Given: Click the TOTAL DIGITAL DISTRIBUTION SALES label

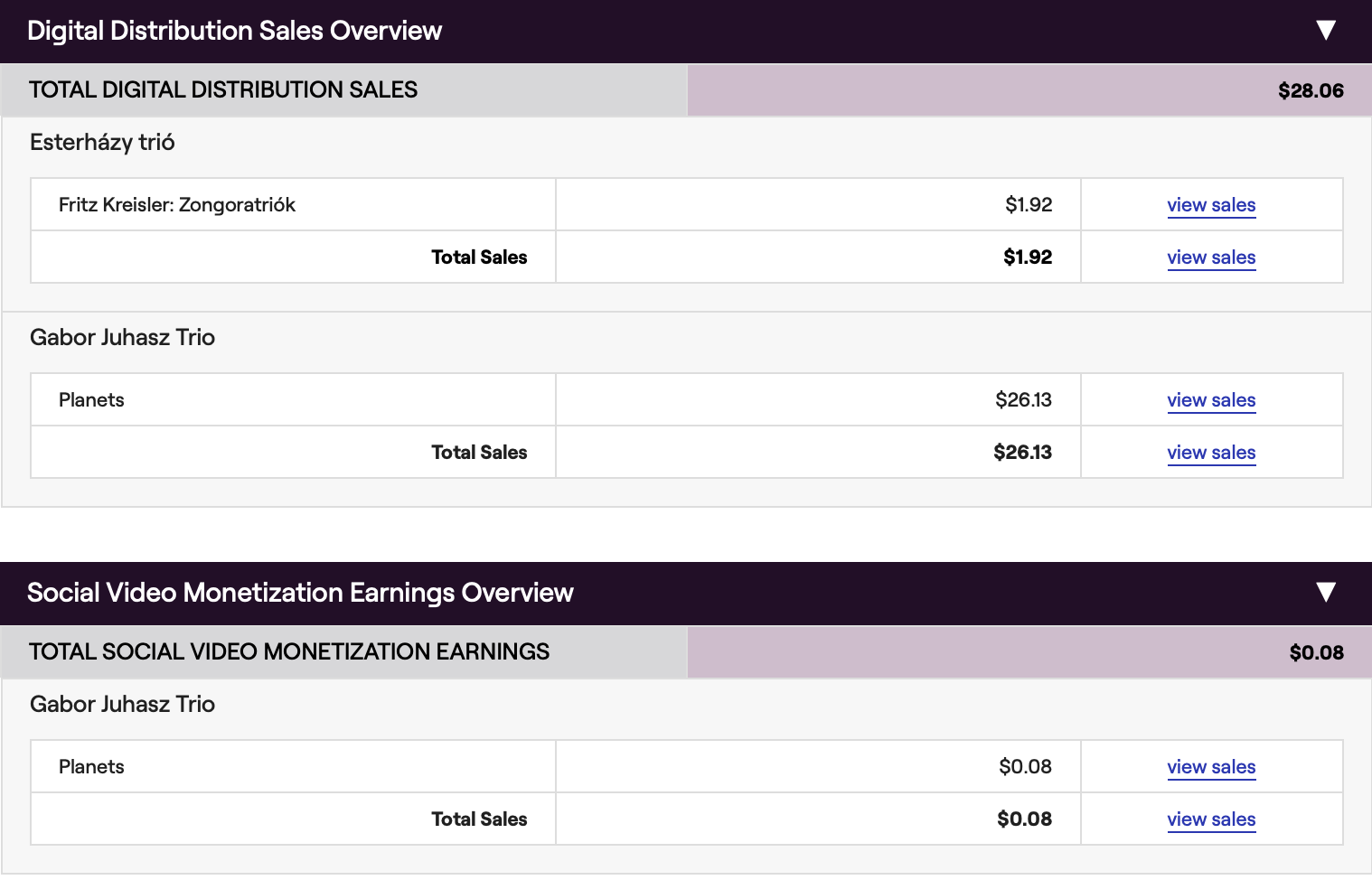Looking at the screenshot, I should [x=223, y=90].
